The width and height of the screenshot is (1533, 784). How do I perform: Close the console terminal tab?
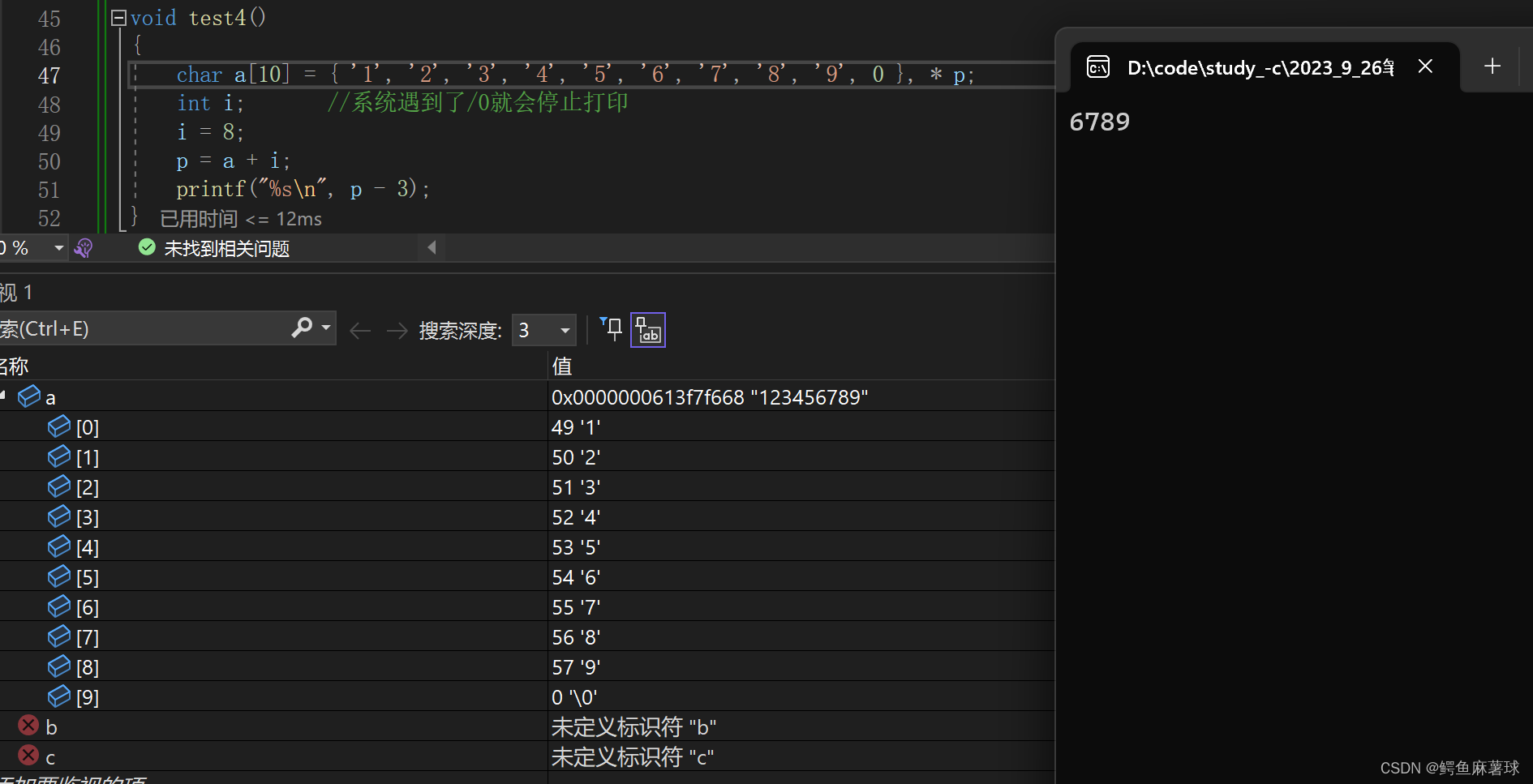pyautogui.click(x=1425, y=66)
